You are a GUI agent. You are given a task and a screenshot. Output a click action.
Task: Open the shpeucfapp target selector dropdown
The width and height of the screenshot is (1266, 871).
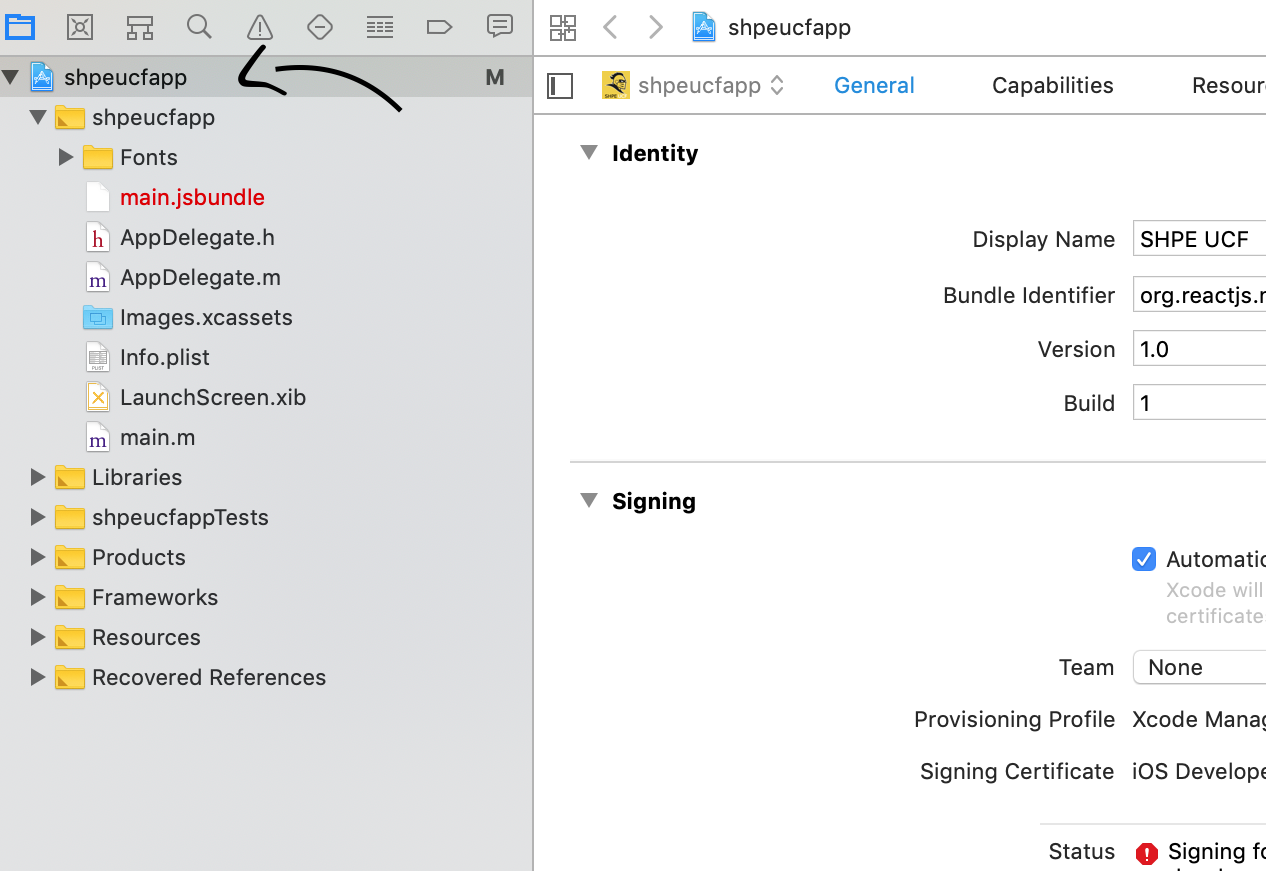click(694, 86)
